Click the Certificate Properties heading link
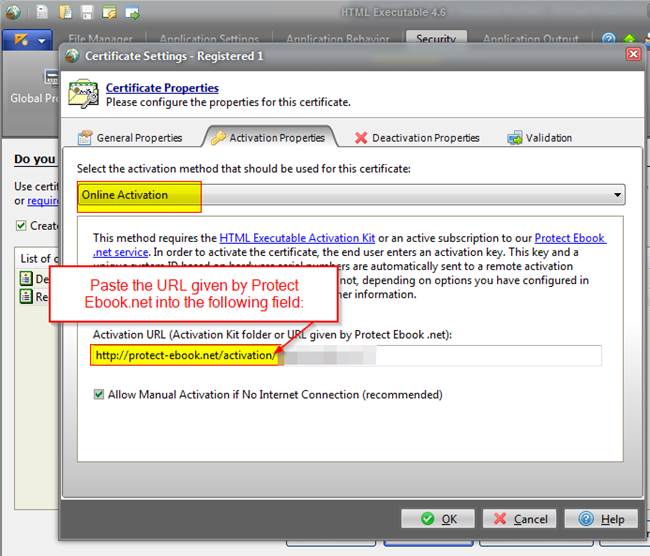This screenshot has width=650, height=556. tap(162, 88)
